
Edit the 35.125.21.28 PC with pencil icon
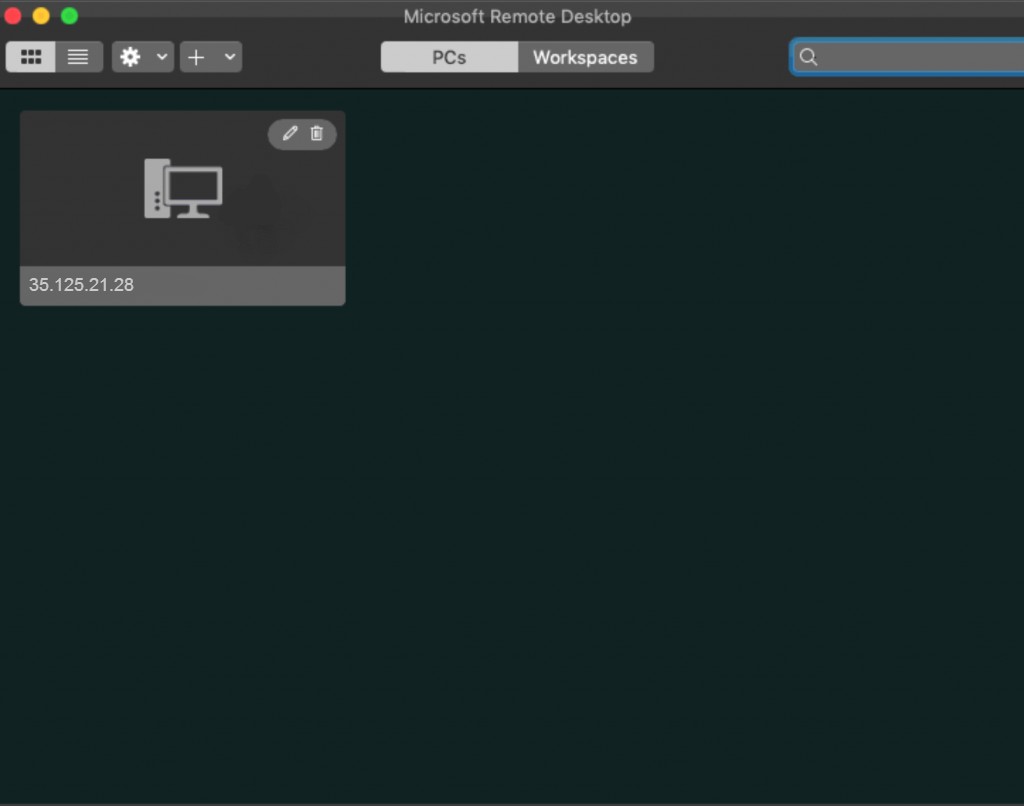(x=290, y=133)
